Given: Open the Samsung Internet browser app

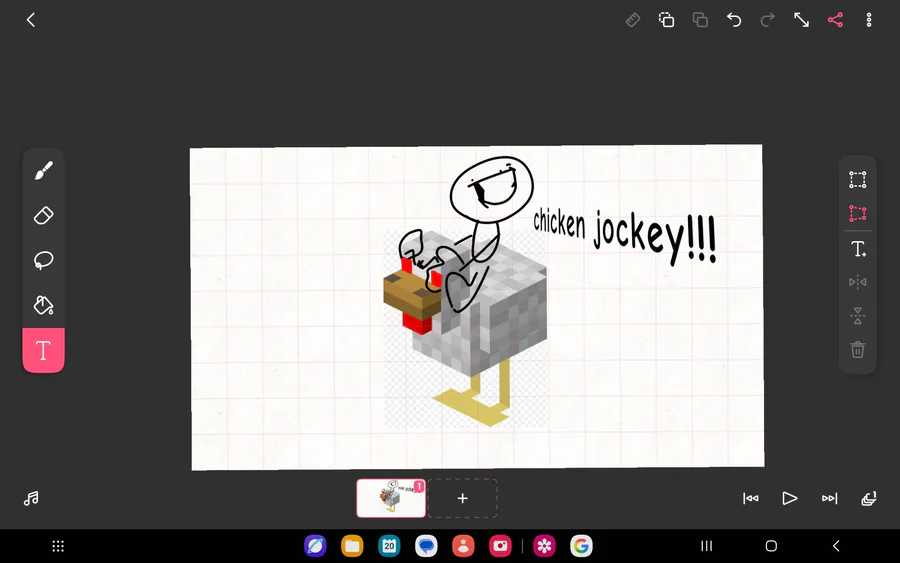Looking at the screenshot, I should pyautogui.click(x=315, y=546).
